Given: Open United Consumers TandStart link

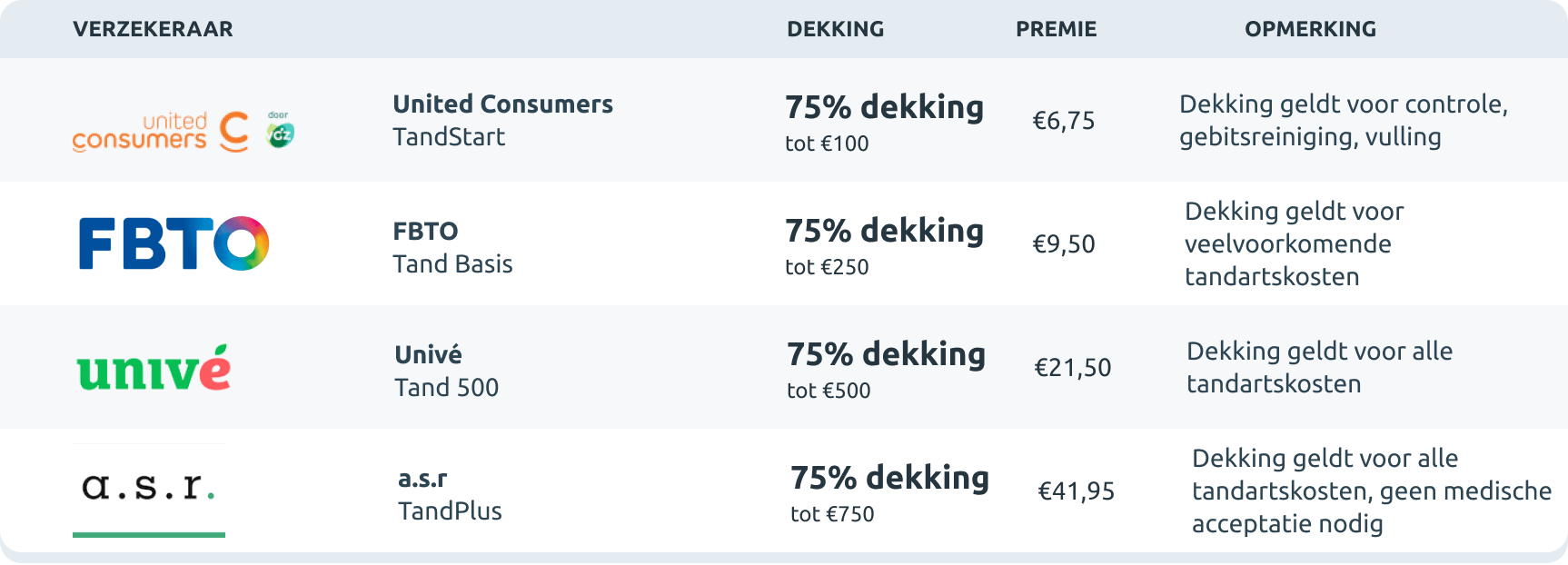Looking at the screenshot, I should tap(502, 120).
